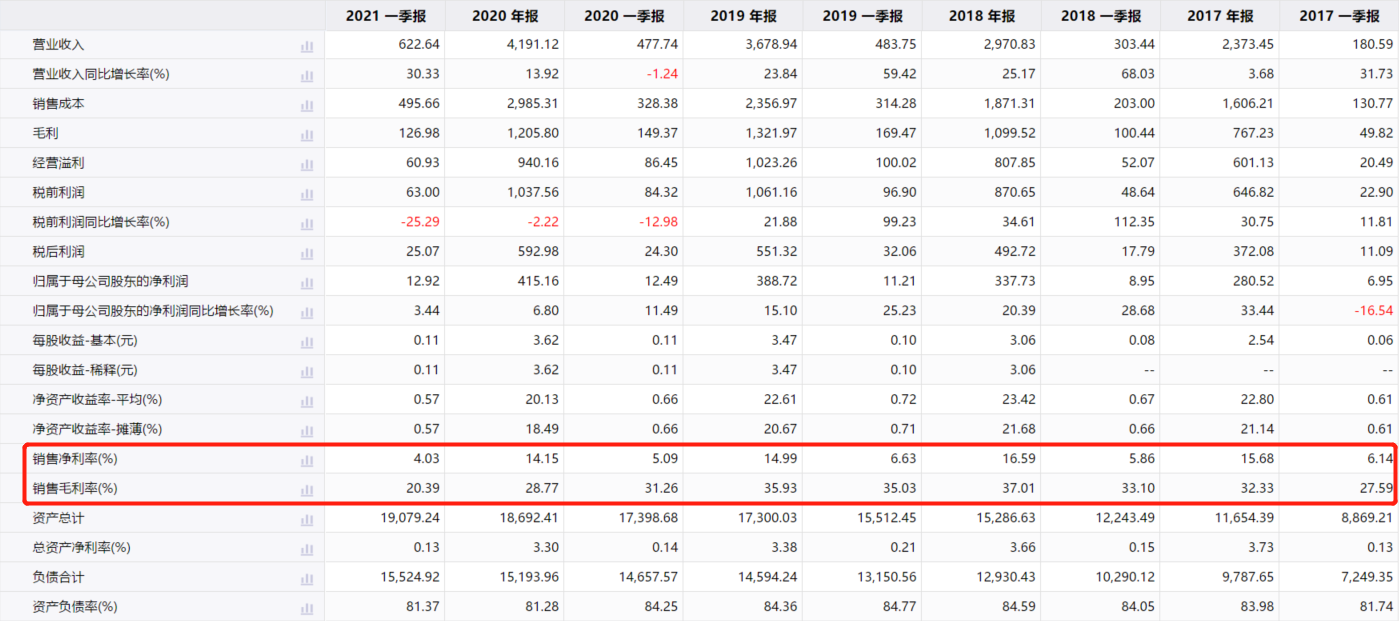Select the 2017 一季报 column header

(1339, 16)
